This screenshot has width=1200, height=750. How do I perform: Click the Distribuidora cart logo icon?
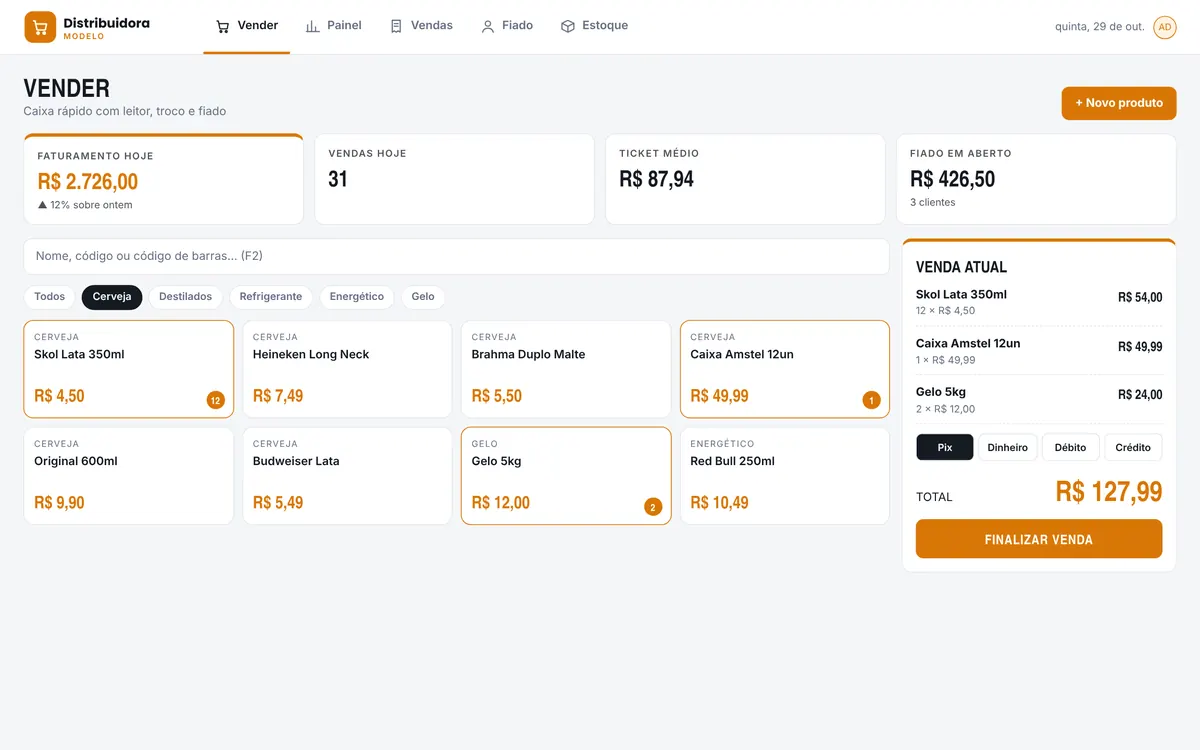tap(40, 27)
